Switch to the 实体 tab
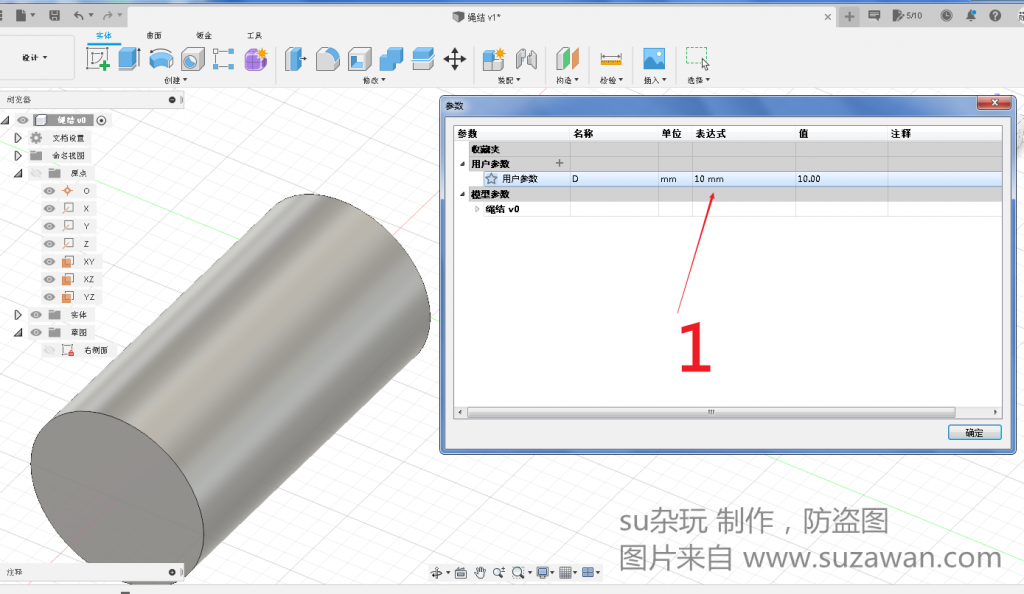The image size is (1024, 594). tap(103, 36)
